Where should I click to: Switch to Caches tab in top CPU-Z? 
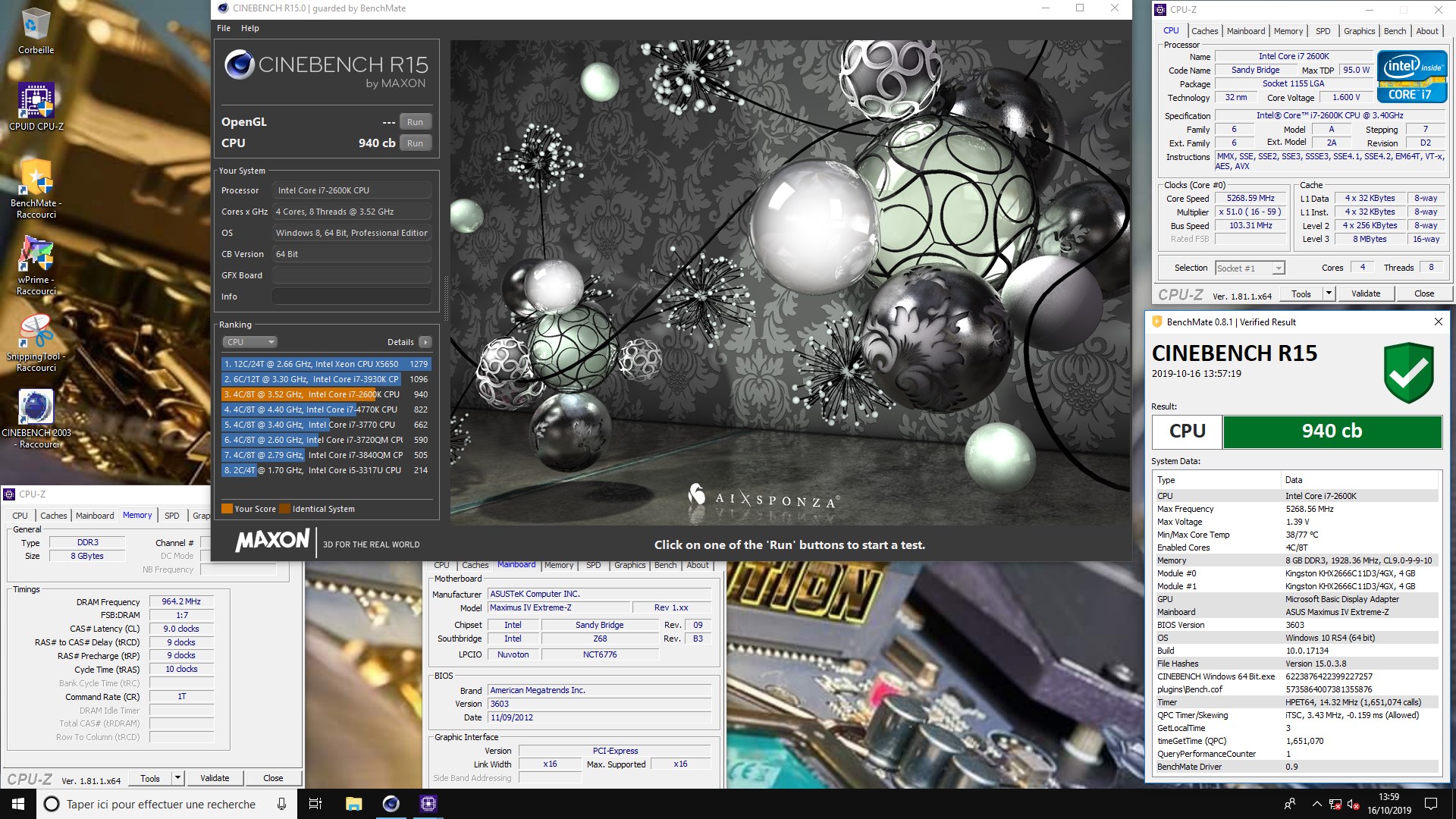(1204, 31)
